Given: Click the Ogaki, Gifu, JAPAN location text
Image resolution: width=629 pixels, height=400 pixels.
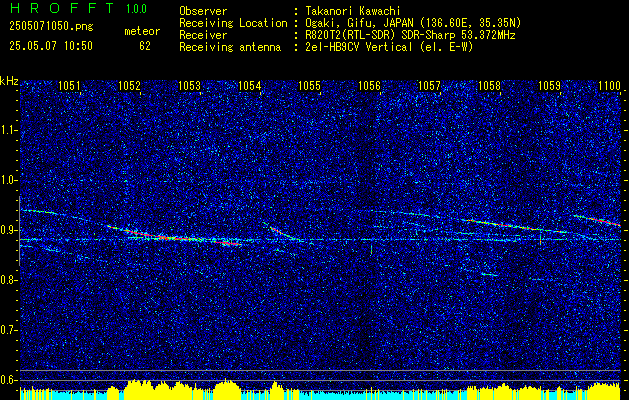Looking at the screenshot, I should point(413,23).
